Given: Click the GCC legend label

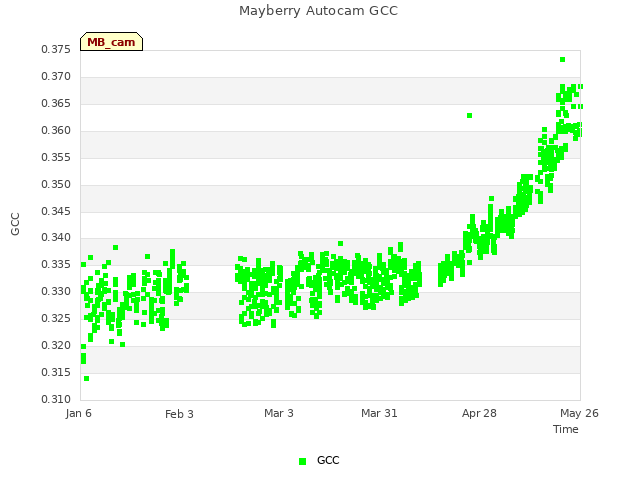Looking at the screenshot, I should click(x=328, y=460).
